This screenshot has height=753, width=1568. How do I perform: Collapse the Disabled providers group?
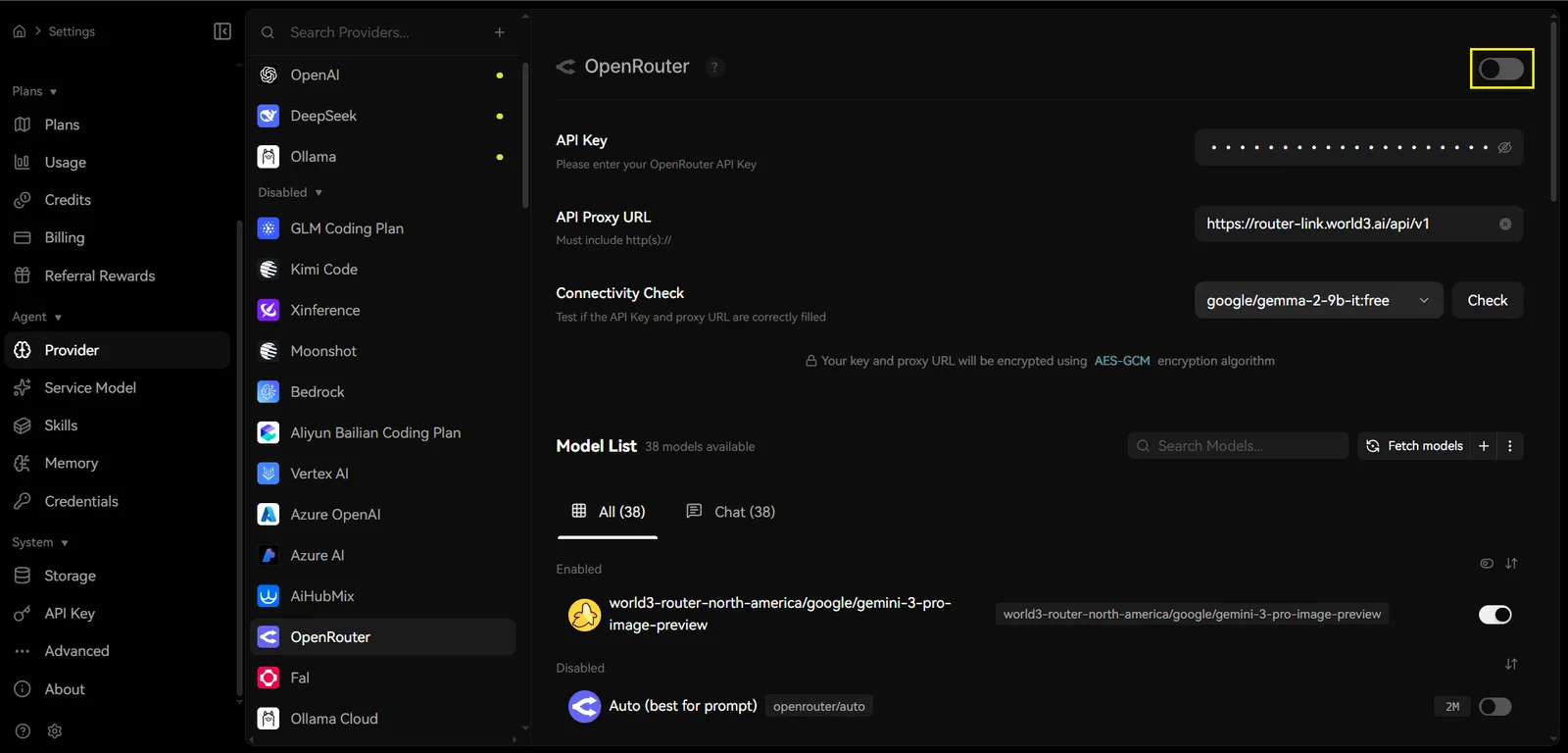point(290,192)
